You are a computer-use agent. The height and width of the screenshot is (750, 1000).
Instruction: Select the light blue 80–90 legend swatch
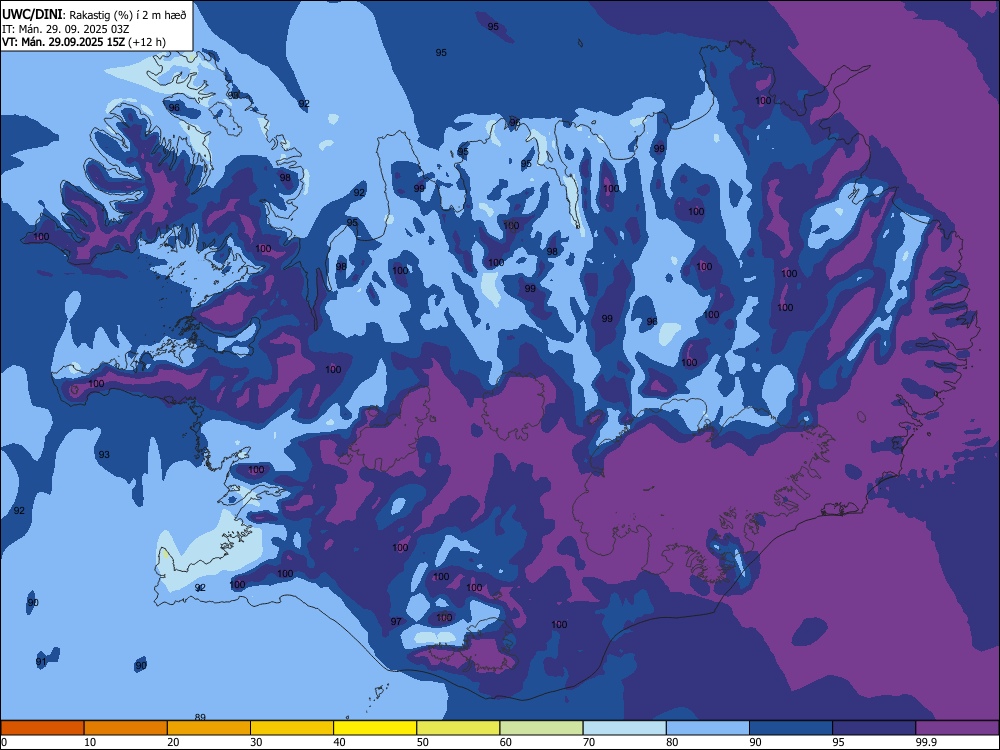click(x=708, y=728)
